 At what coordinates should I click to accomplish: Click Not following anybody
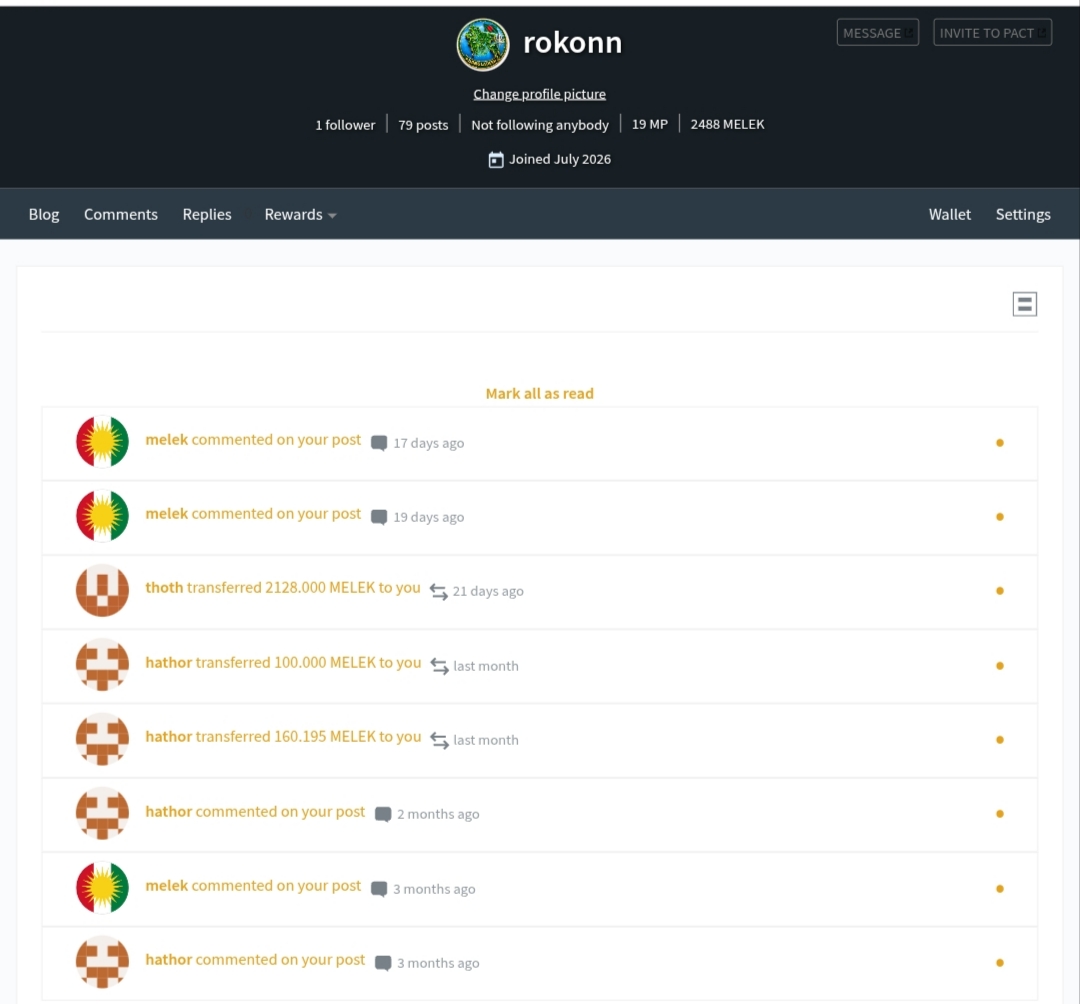(x=540, y=125)
